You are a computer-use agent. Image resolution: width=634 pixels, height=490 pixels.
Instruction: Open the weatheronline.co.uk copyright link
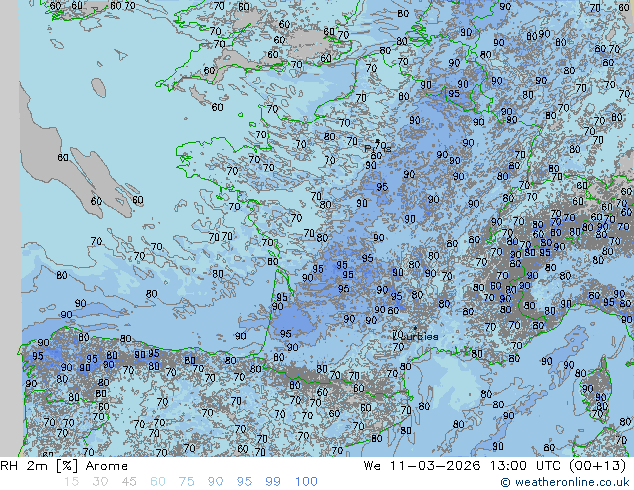(565, 482)
